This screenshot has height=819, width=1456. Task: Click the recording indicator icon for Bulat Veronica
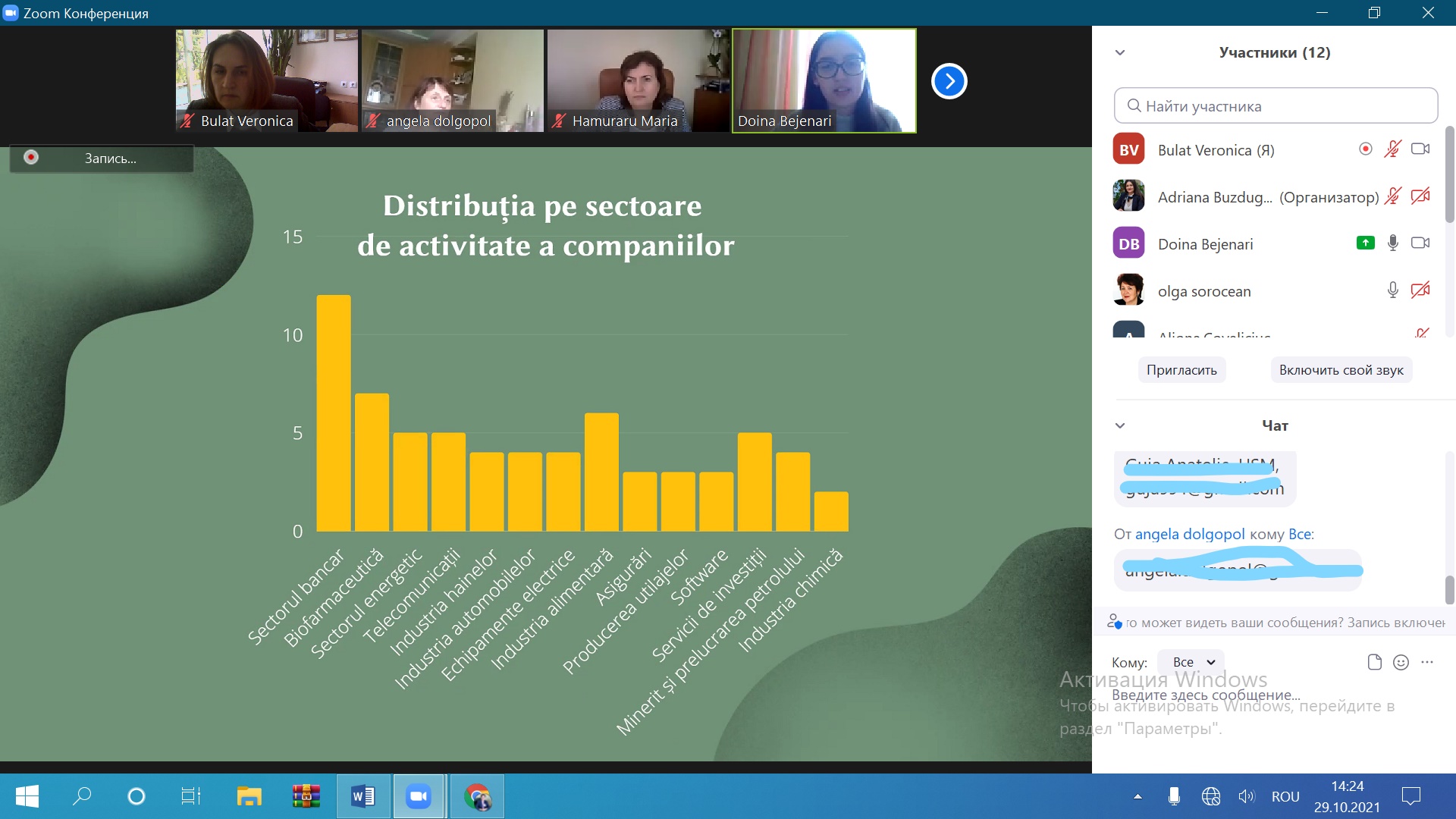coord(1365,149)
